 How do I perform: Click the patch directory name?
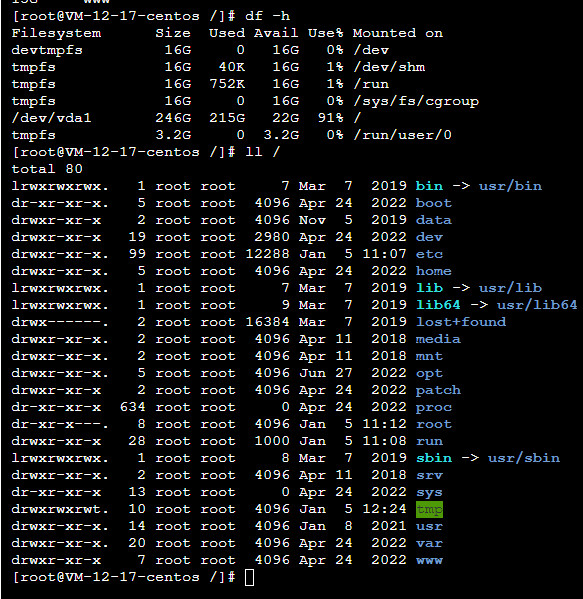click(x=438, y=390)
